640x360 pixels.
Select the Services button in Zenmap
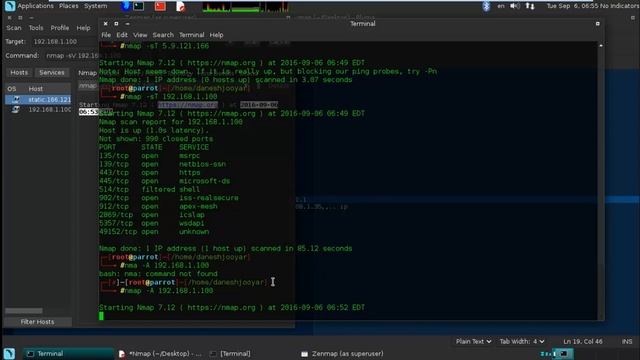(52, 73)
